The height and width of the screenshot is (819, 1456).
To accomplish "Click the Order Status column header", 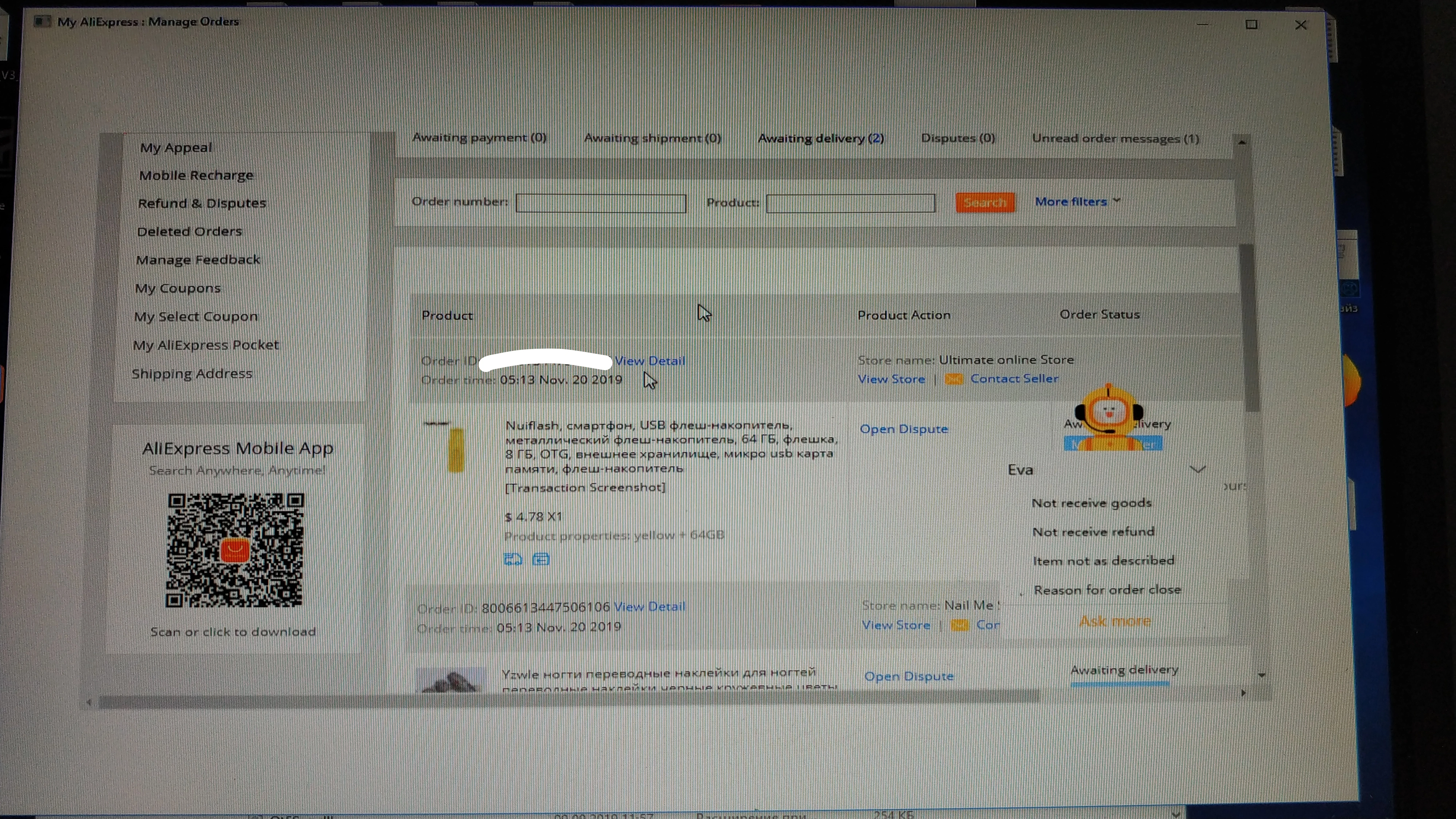I will click(1099, 314).
